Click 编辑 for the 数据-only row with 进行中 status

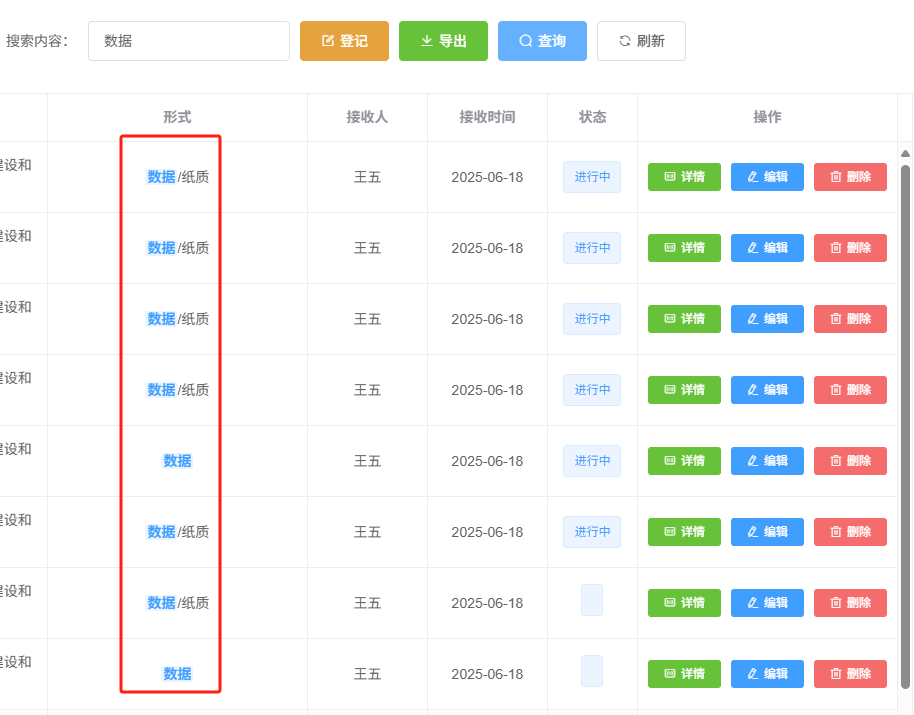(767, 461)
